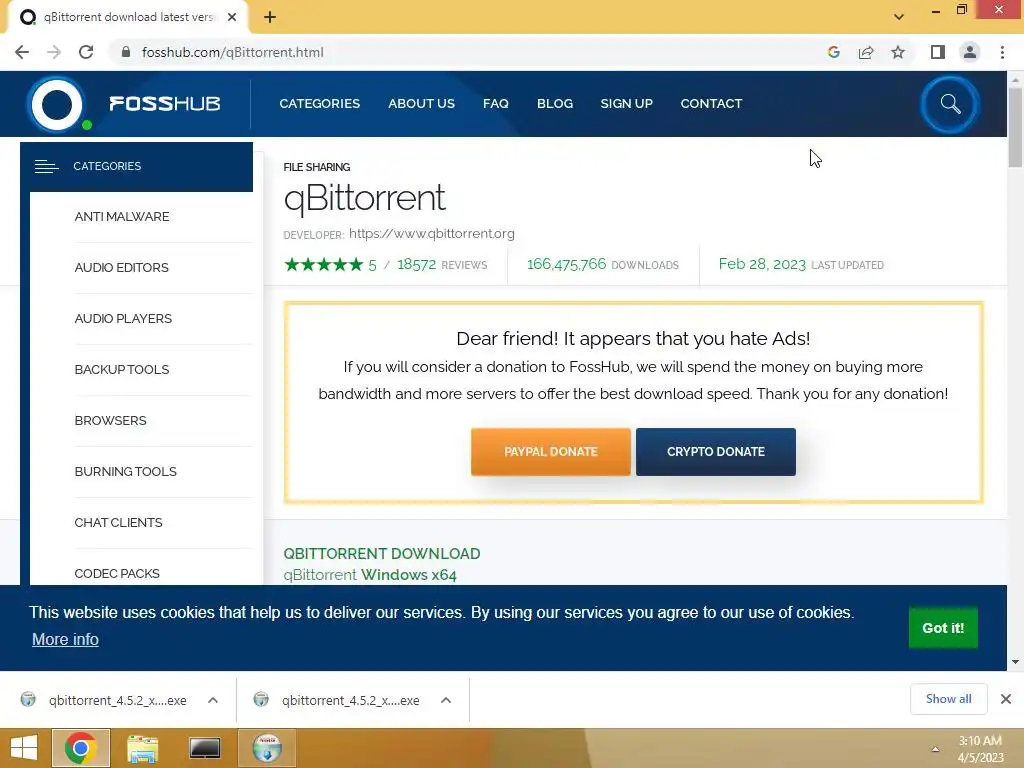Show hidden system tray icons arrow

click(x=935, y=749)
